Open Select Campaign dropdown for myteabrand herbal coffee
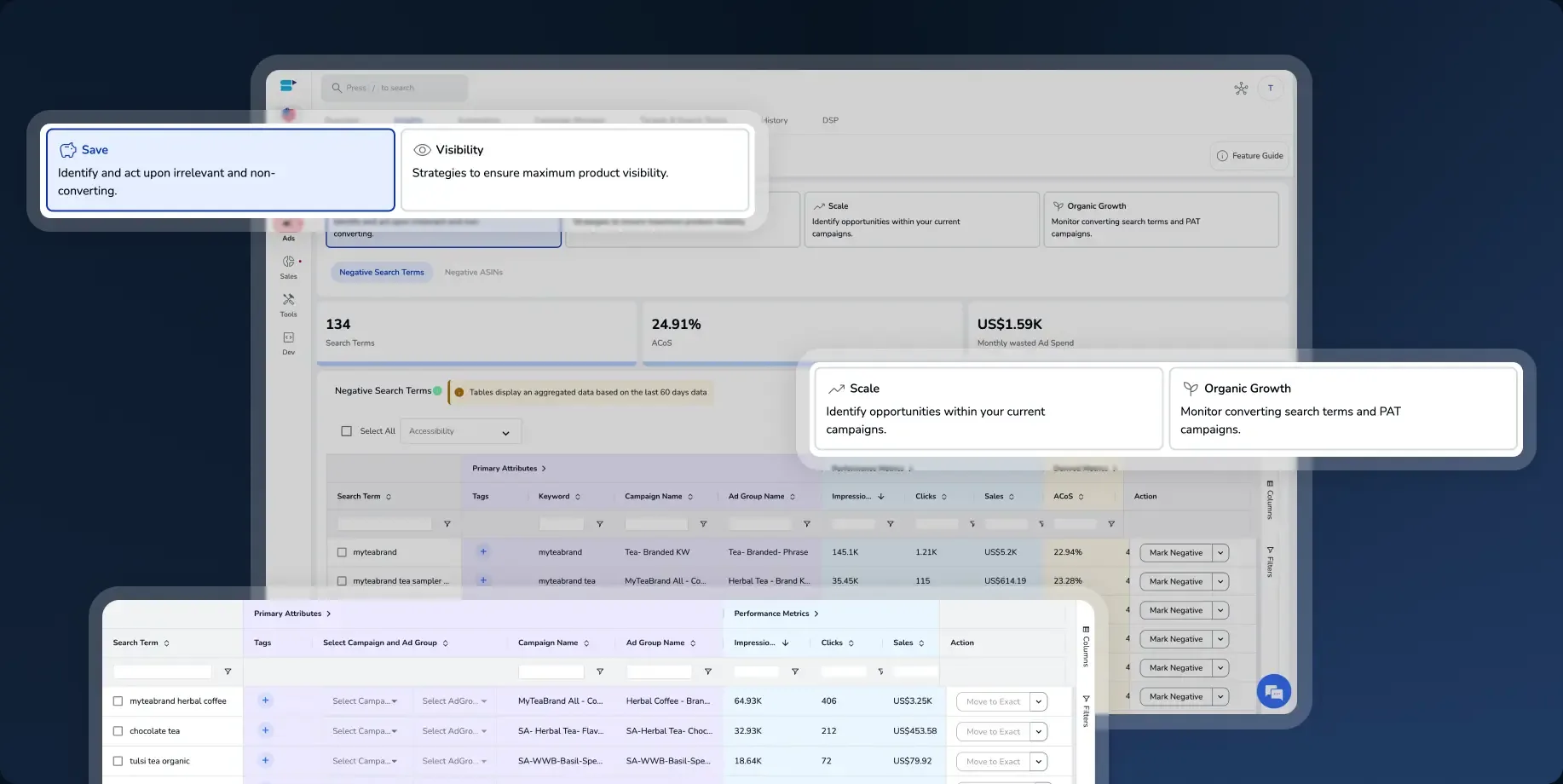This screenshot has height=784, width=1563. click(365, 701)
